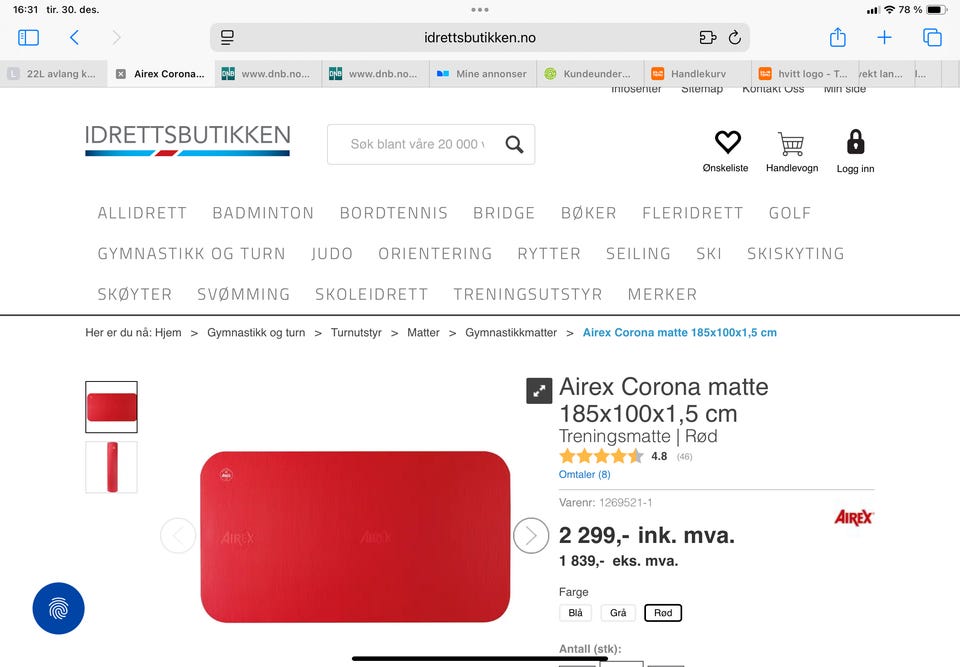Screen dimensions: 960x667
Task: Go back using Safari back arrow
Action: coord(74,38)
